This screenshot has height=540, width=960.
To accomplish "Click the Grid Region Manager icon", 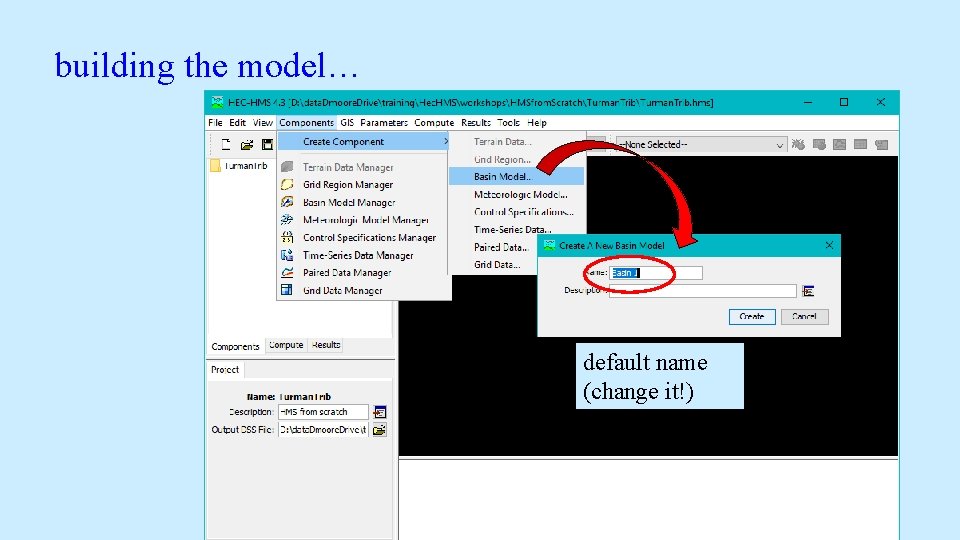I will coord(287,184).
